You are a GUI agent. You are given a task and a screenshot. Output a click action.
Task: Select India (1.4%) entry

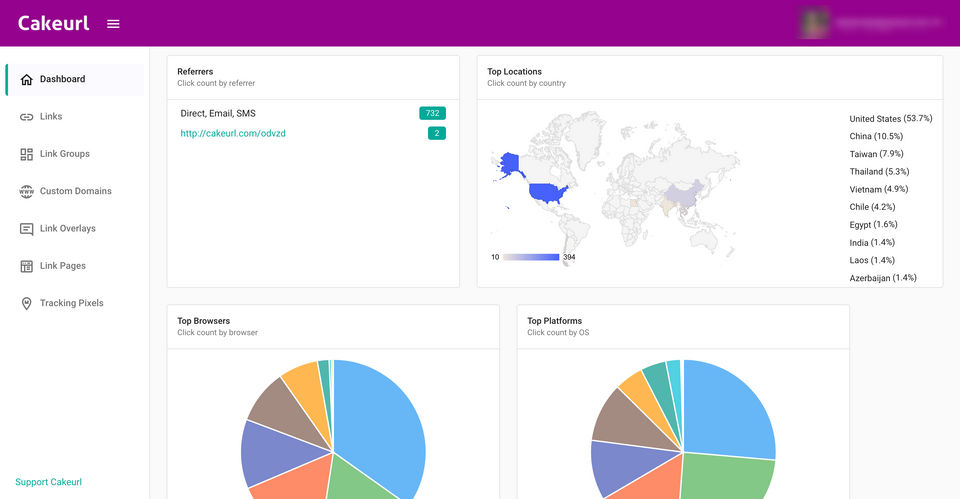[x=872, y=242]
